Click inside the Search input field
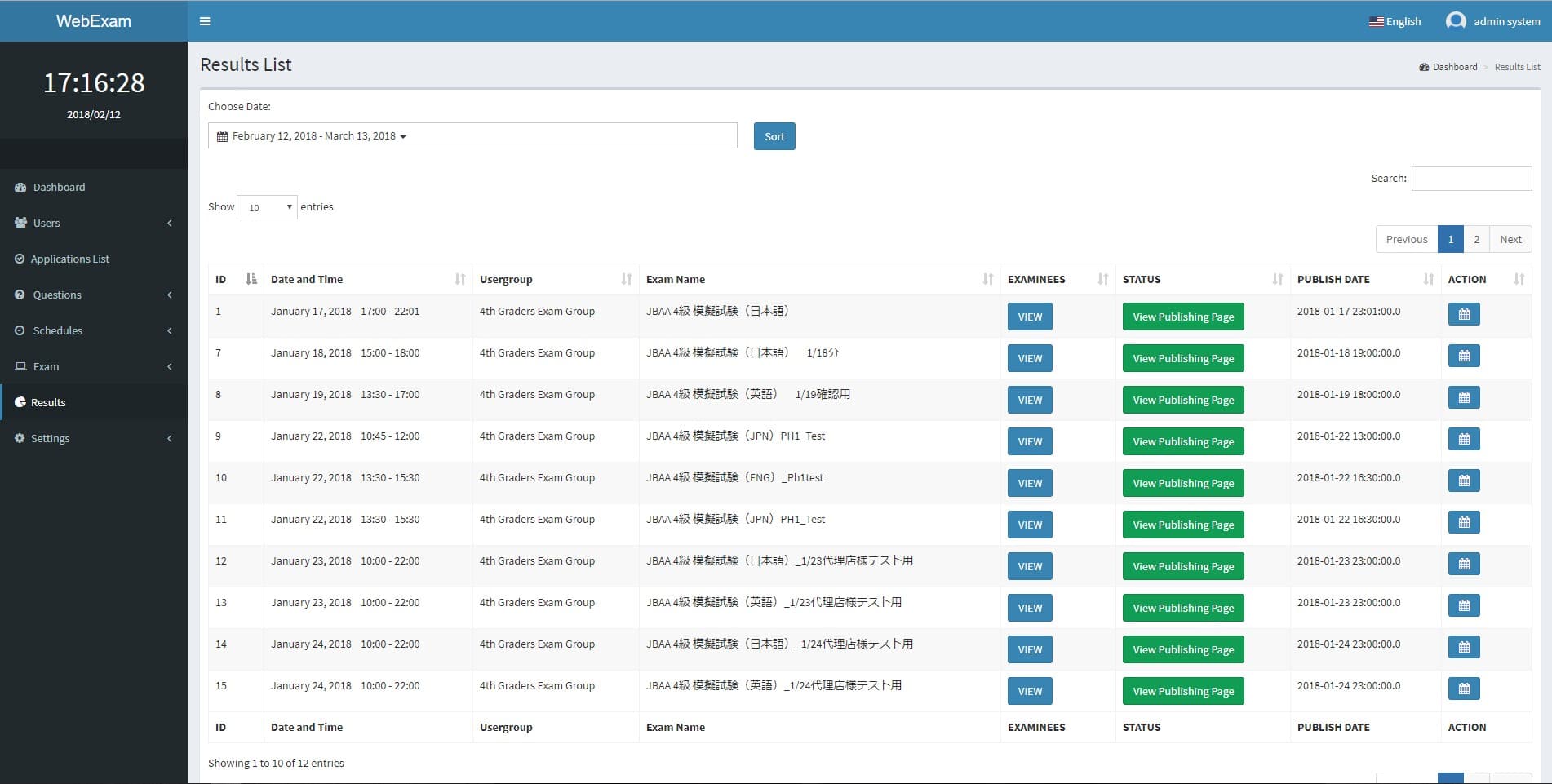Image resolution: width=1552 pixels, height=784 pixels. 1471,179
